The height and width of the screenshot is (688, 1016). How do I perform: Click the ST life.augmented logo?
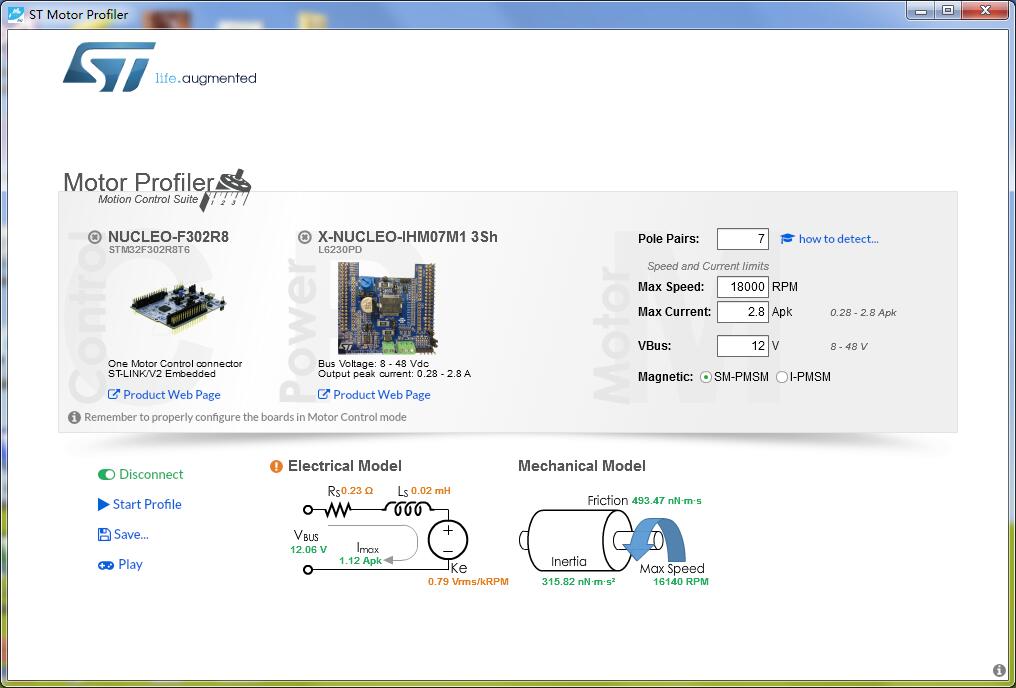point(159,67)
